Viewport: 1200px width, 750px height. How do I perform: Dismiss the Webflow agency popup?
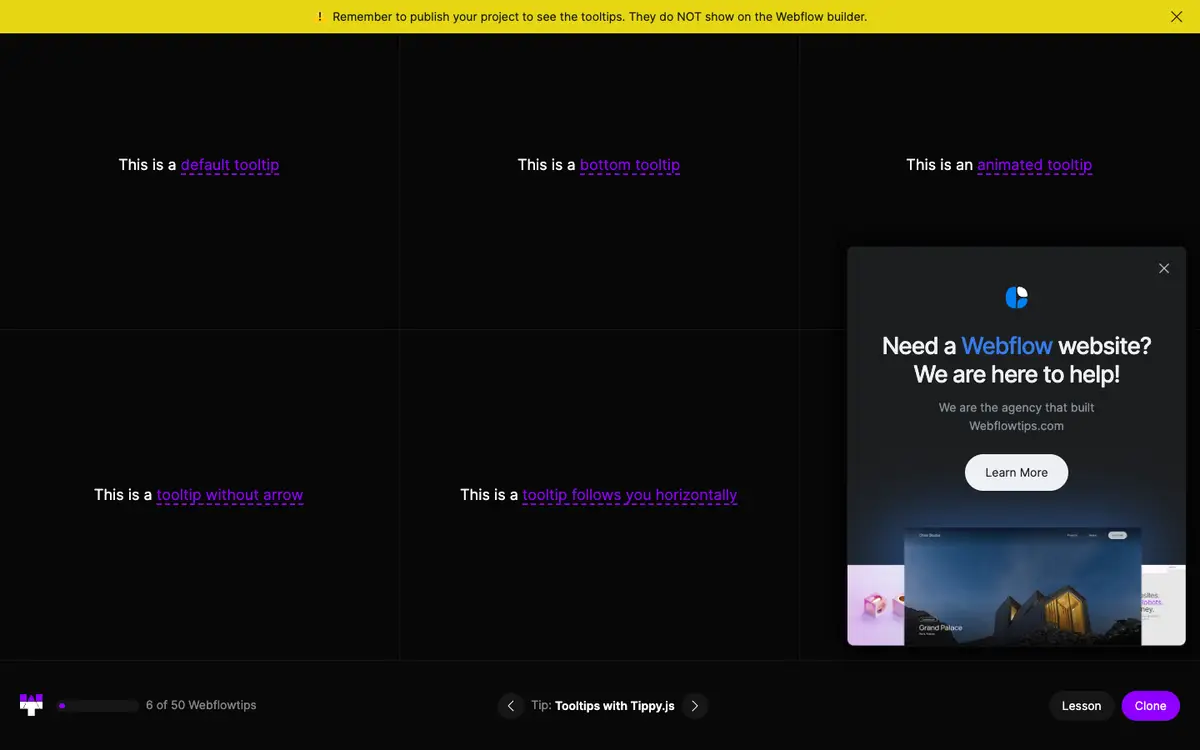click(1164, 268)
